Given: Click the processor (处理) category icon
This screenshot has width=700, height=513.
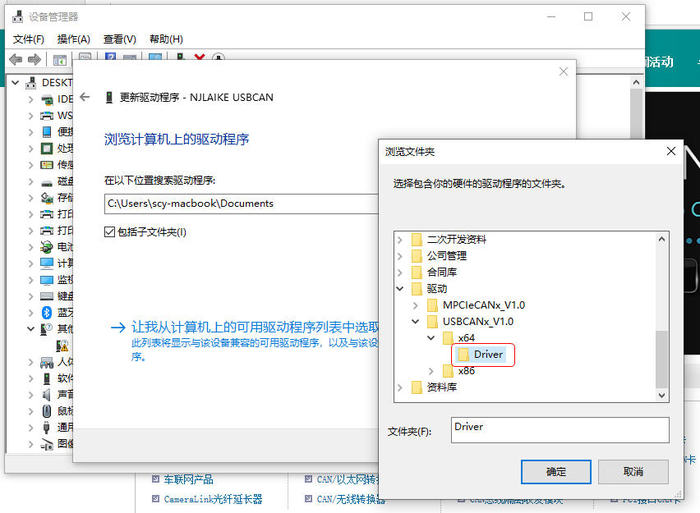Looking at the screenshot, I should coord(47,148).
